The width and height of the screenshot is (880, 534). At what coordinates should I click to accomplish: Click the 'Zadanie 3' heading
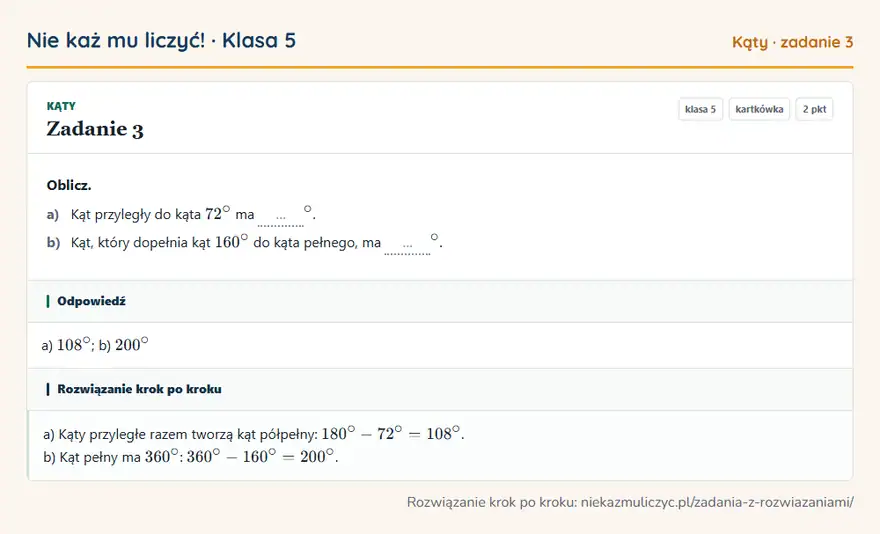95,129
